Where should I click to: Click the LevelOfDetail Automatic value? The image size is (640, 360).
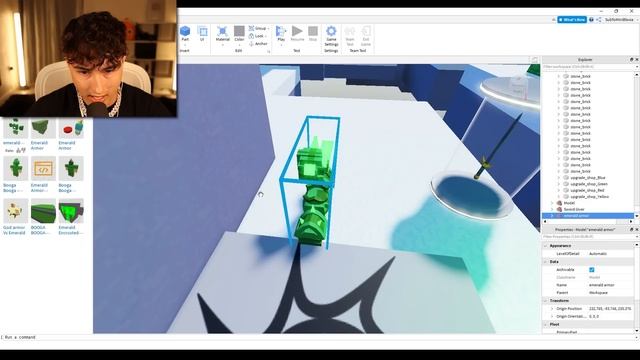[x=598, y=254]
